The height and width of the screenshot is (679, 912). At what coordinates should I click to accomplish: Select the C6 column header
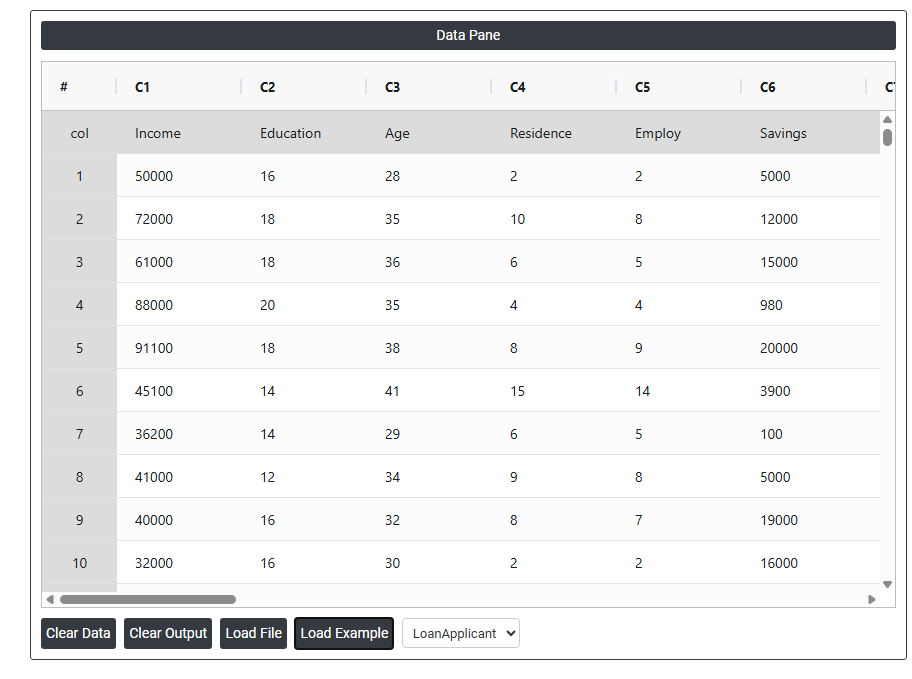[x=767, y=87]
